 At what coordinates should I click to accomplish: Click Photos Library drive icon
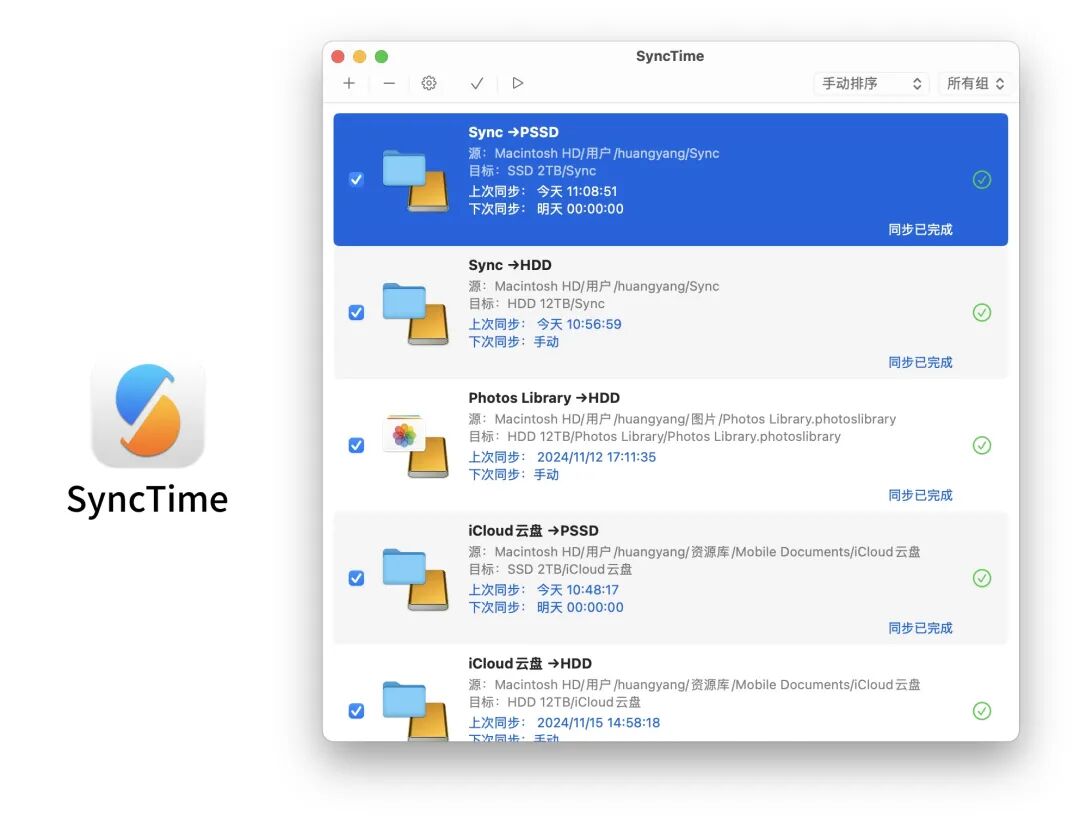[415, 445]
